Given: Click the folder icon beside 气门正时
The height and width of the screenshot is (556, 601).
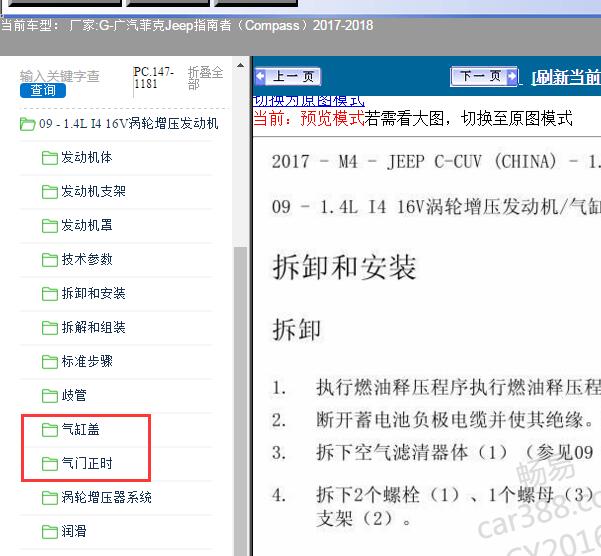Looking at the screenshot, I should coord(49,464).
